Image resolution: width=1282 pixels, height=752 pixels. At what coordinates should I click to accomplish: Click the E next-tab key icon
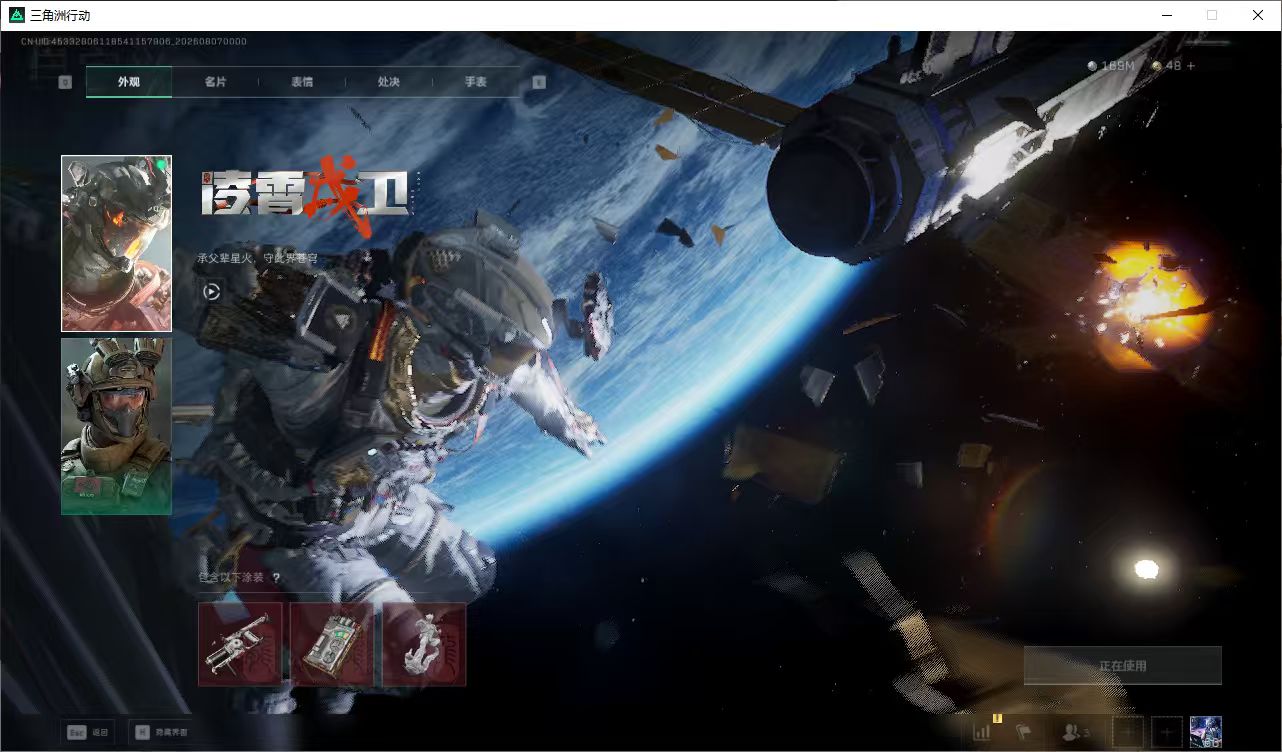coord(539,82)
